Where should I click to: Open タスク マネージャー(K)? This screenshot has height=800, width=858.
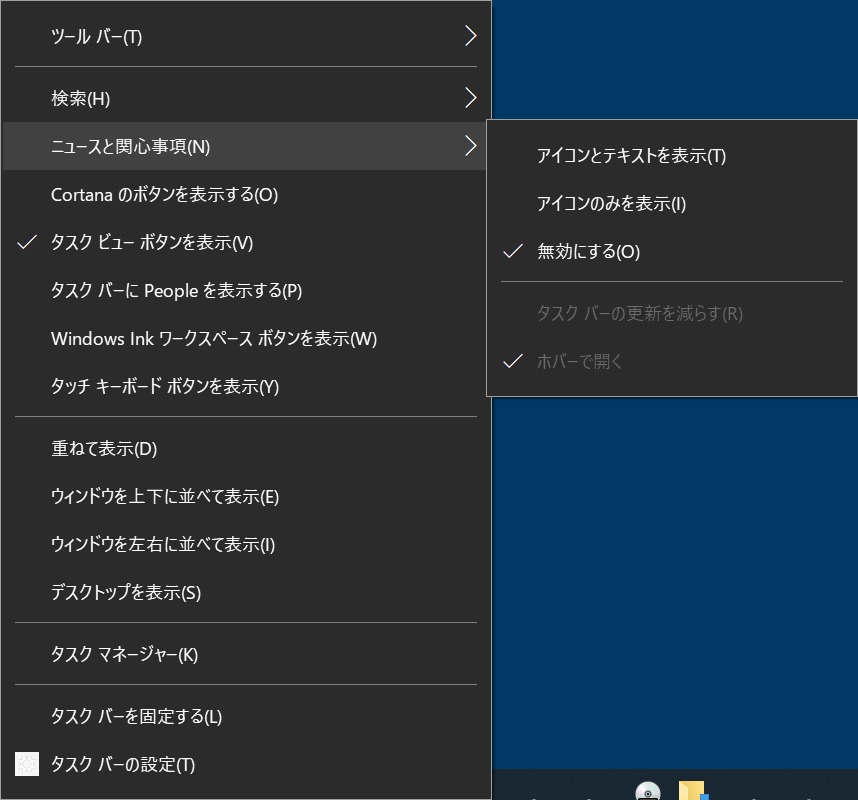(x=245, y=654)
